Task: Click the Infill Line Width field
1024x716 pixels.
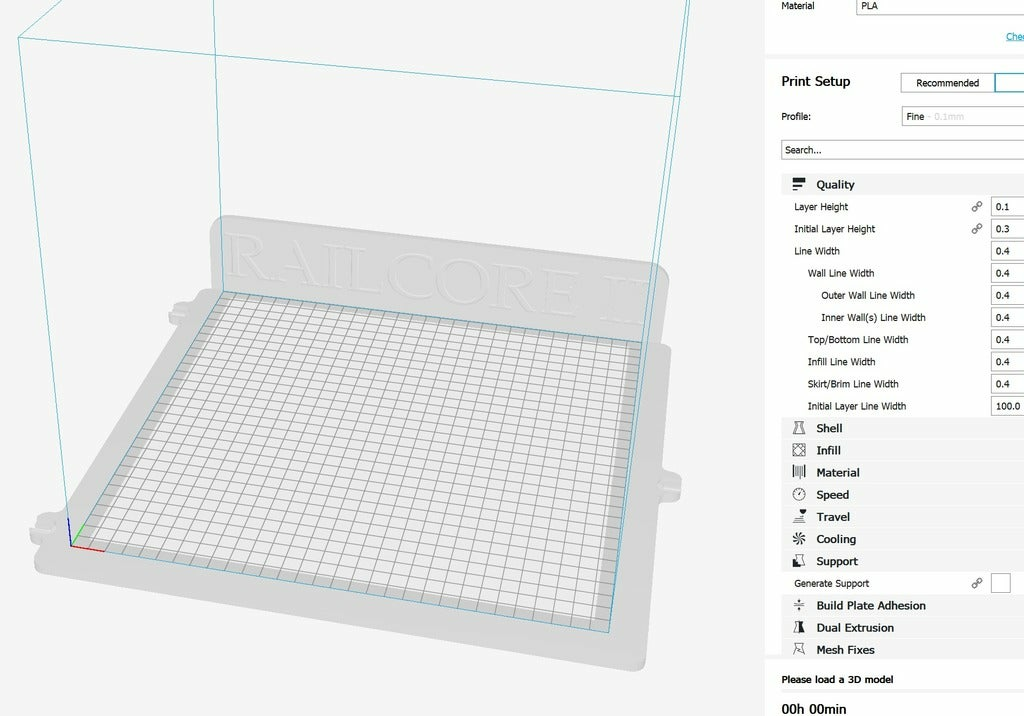Action: [1008, 362]
